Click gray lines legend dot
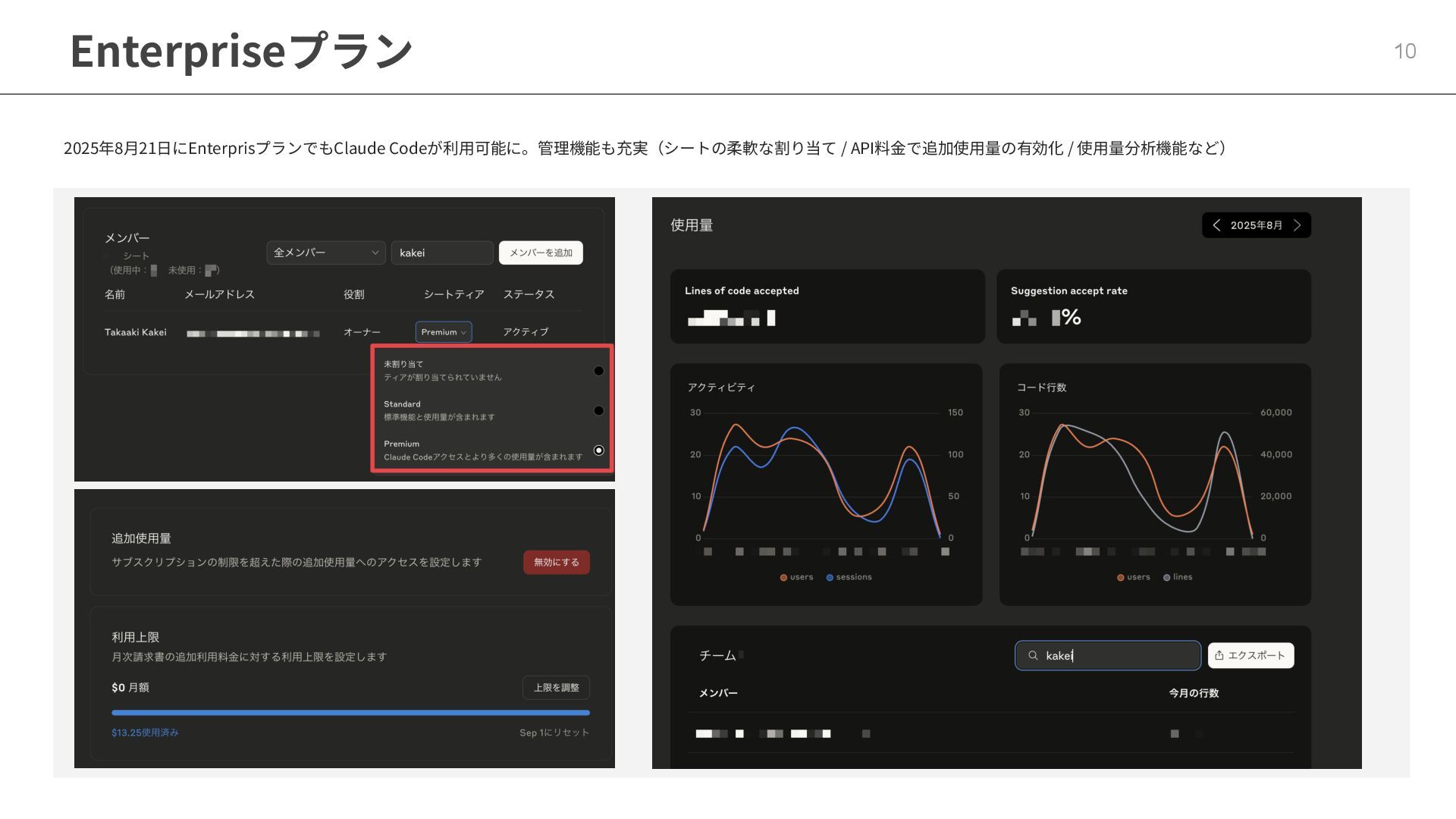 click(1166, 578)
